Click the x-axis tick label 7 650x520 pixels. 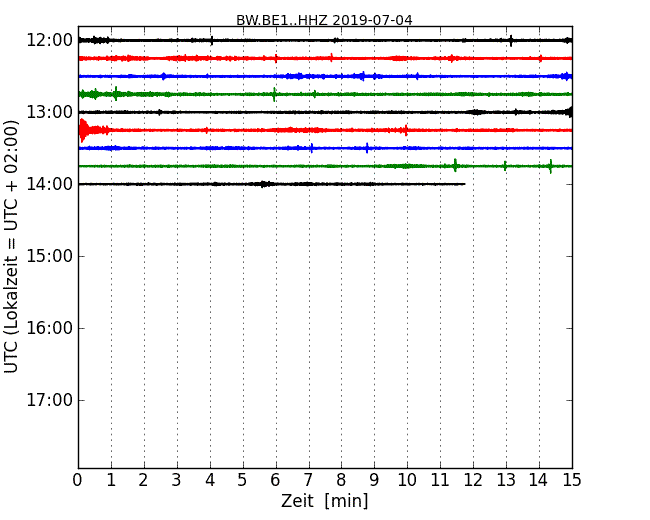308,480
